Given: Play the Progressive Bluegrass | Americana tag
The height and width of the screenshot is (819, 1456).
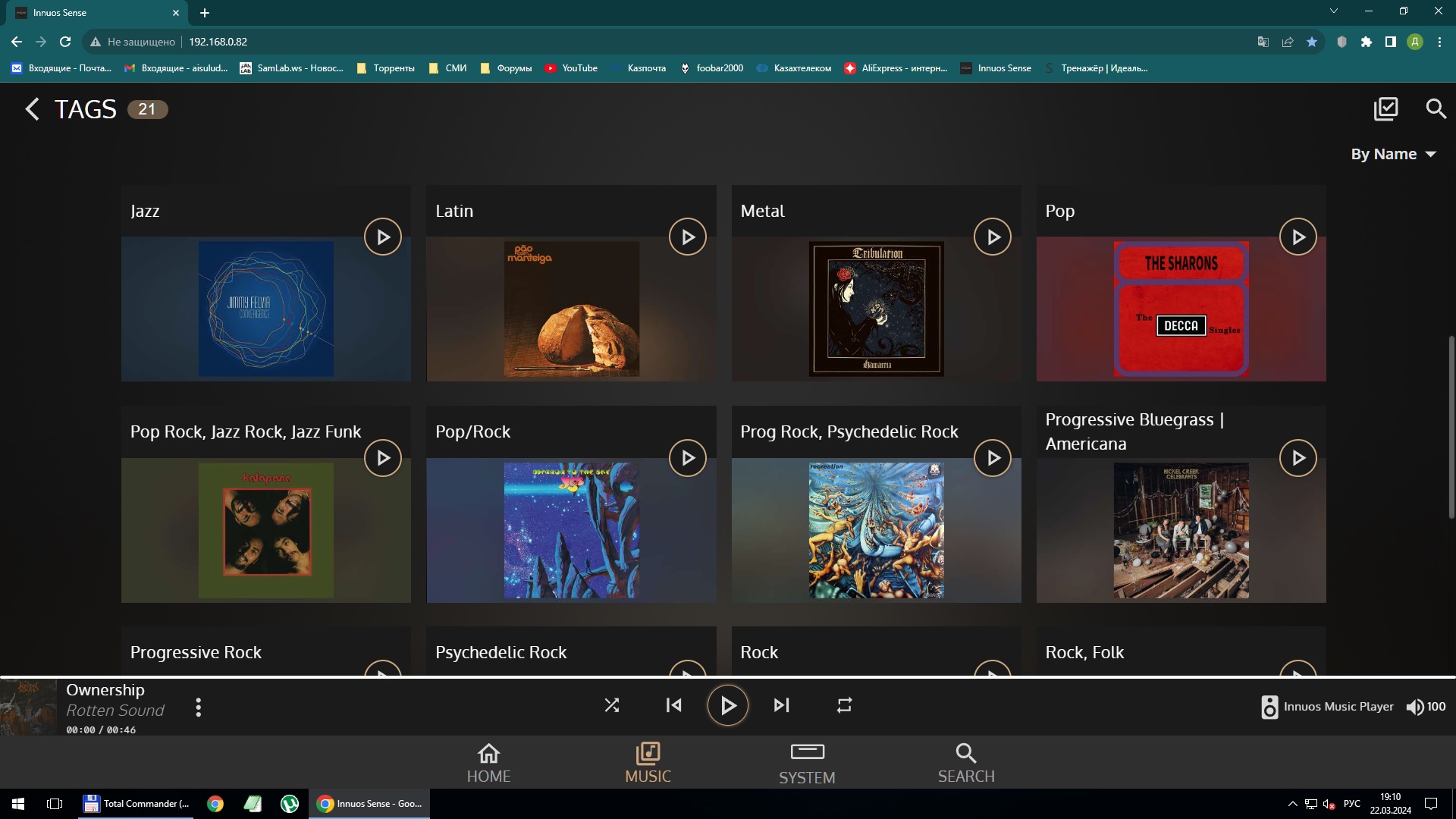Looking at the screenshot, I should [1298, 458].
